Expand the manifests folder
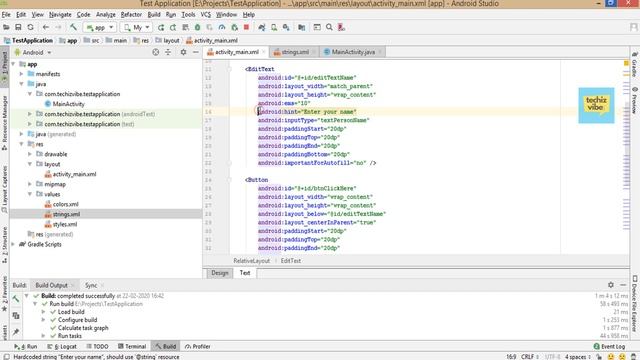Screen dimensions: 640x360 (x=21, y=74)
